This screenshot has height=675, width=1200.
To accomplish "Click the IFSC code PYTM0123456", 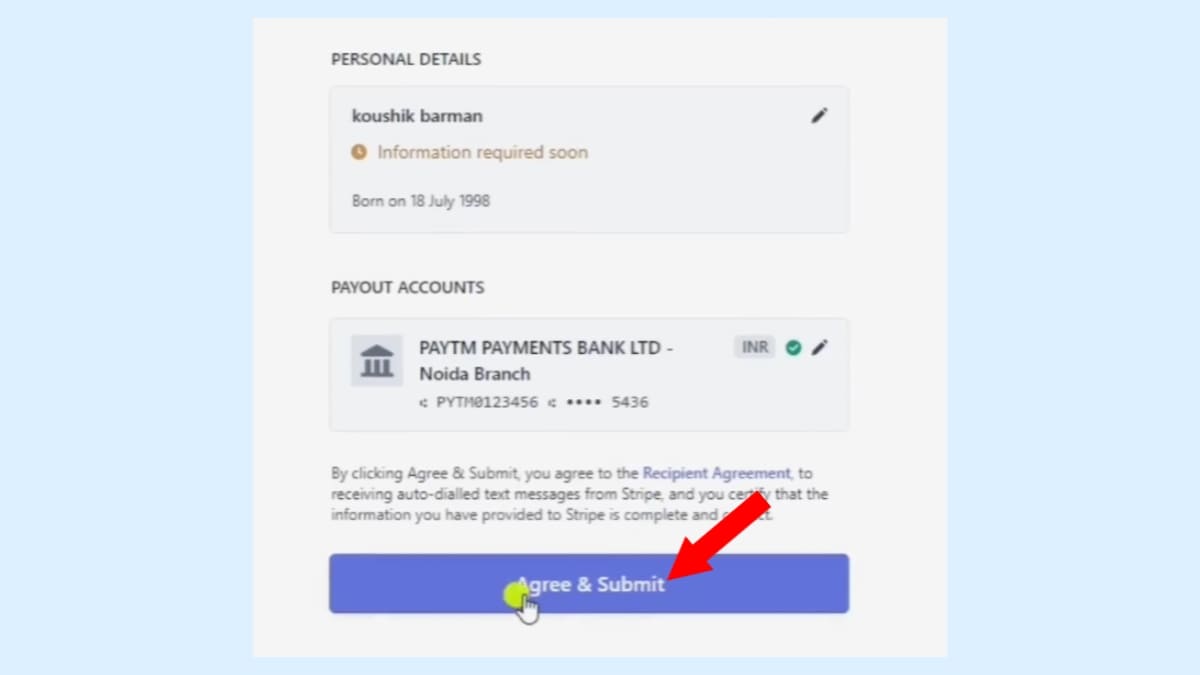I will [487, 403].
